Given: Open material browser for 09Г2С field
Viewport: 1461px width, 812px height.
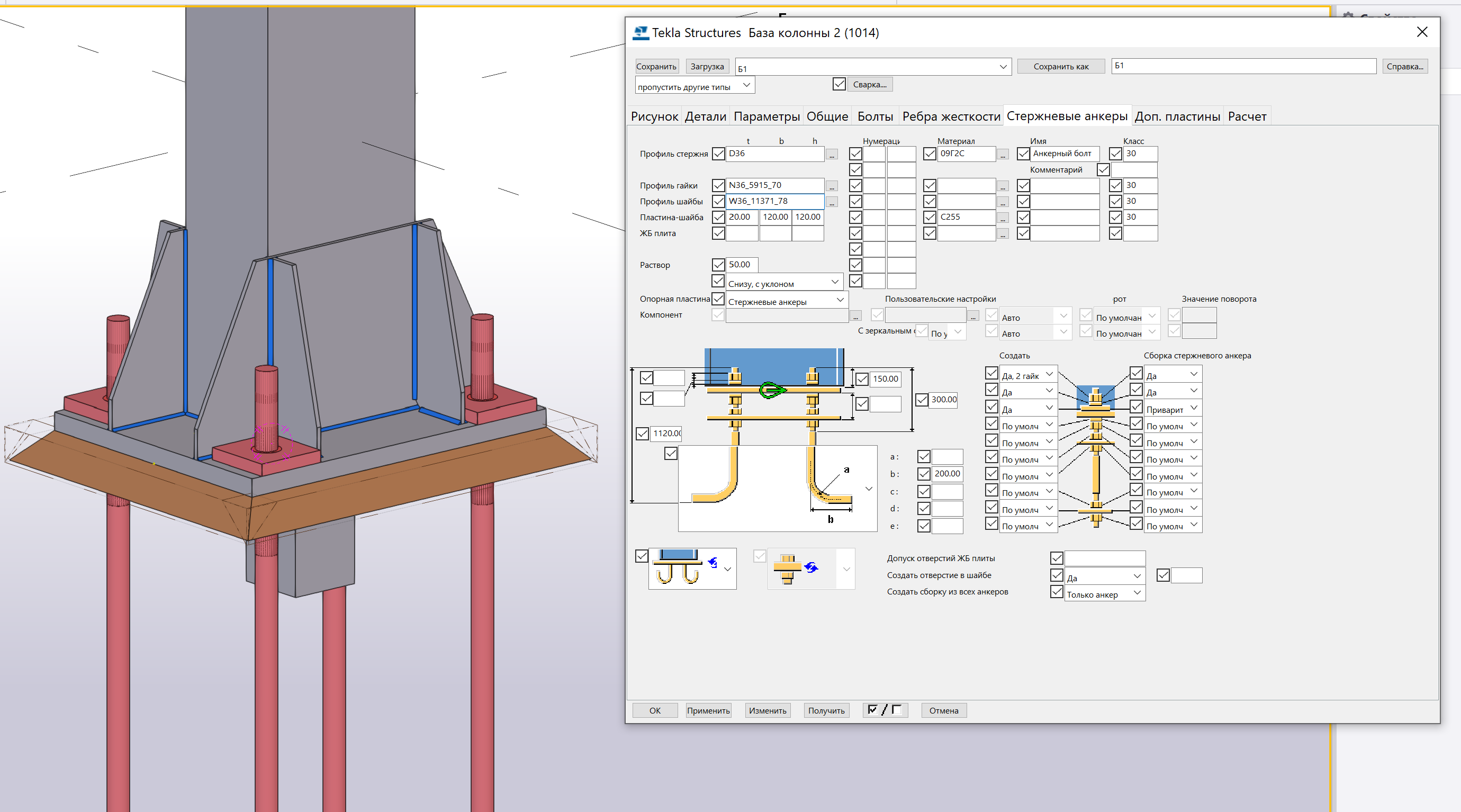Looking at the screenshot, I should [x=1002, y=155].
